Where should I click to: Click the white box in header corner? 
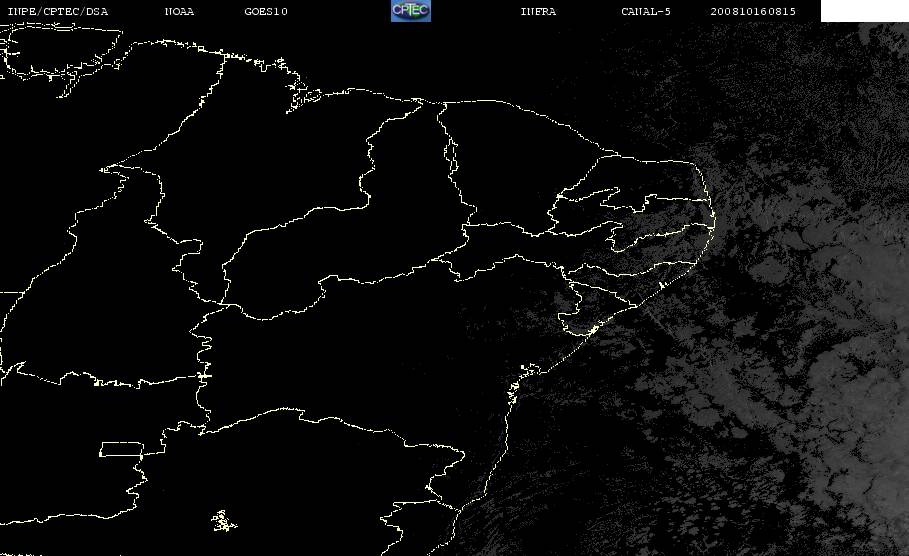(x=865, y=11)
